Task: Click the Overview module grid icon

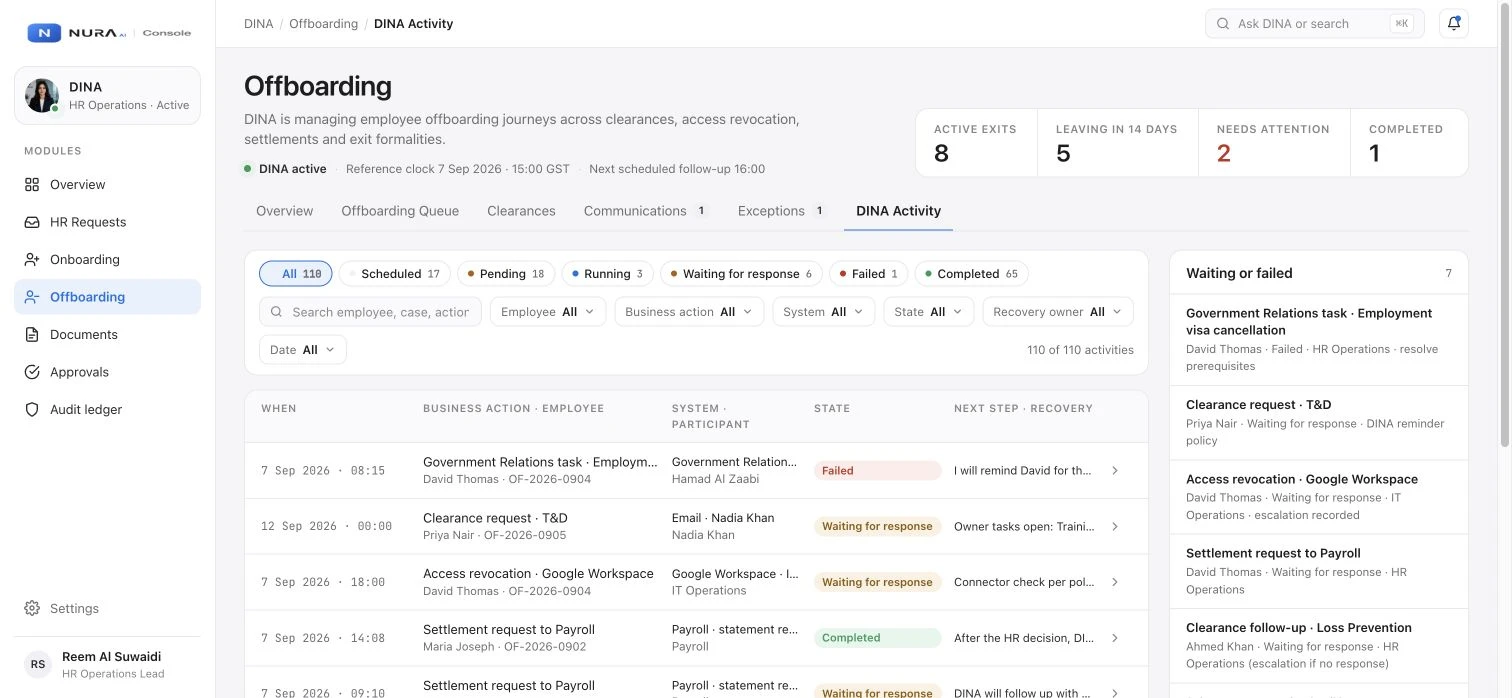Action: pos(32,185)
